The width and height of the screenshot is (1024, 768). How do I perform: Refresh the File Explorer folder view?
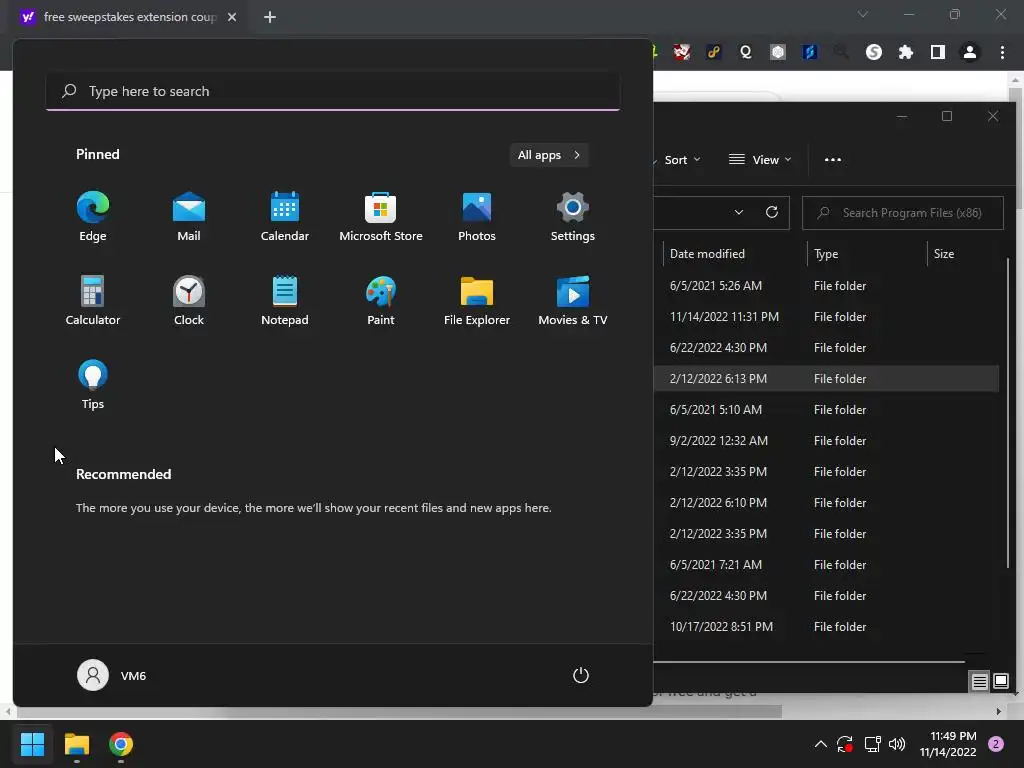[772, 212]
